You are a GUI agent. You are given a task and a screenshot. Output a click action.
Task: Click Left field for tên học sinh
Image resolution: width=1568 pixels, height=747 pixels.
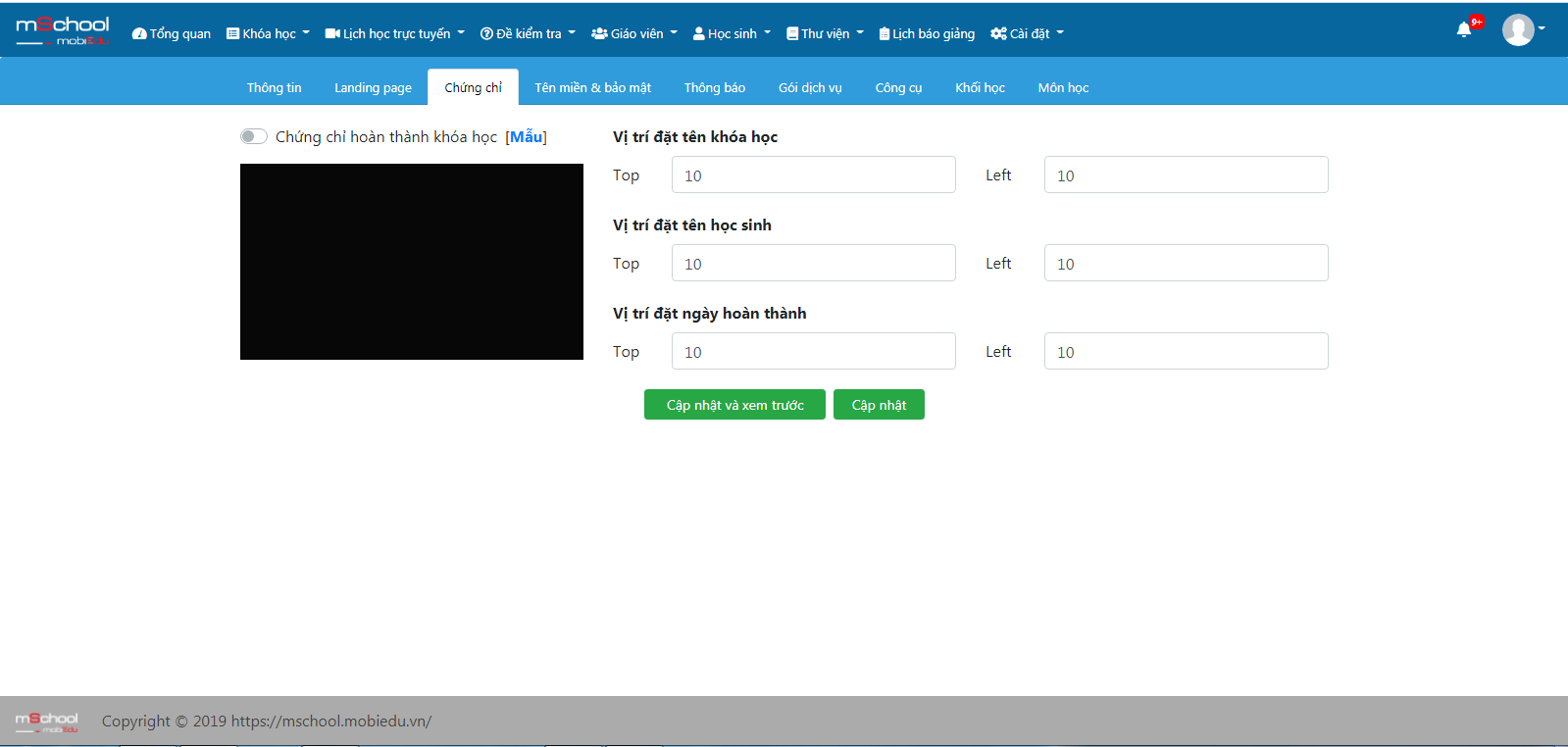click(1187, 263)
